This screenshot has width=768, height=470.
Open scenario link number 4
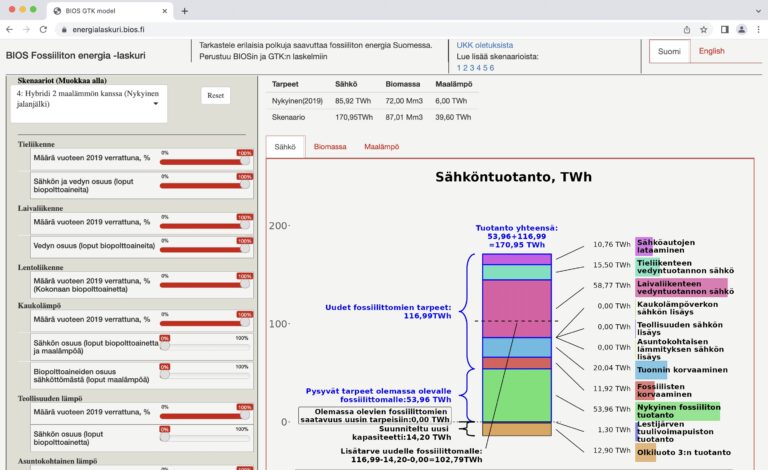pos(479,68)
